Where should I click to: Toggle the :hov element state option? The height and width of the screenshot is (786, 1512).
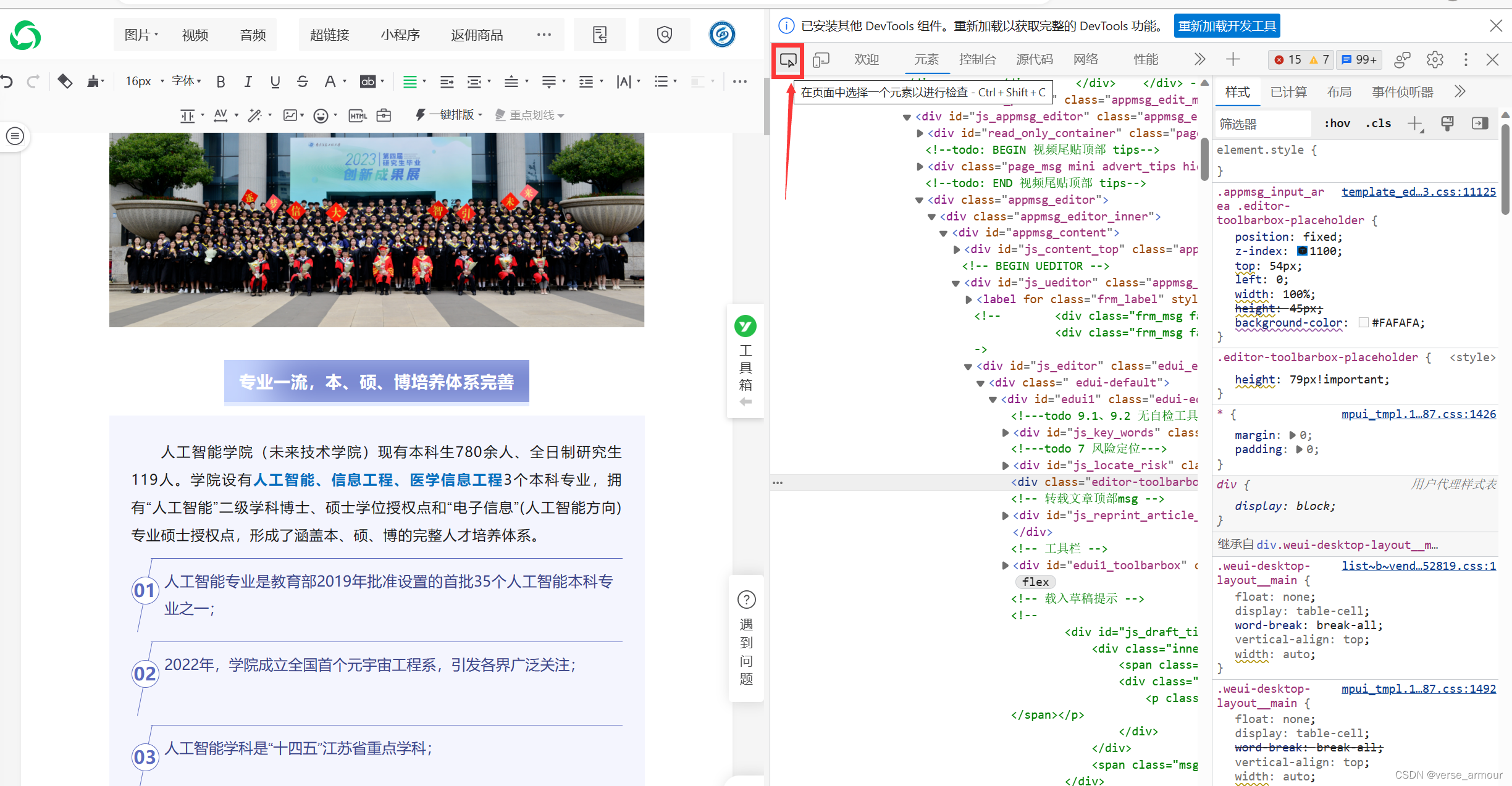[x=1337, y=123]
